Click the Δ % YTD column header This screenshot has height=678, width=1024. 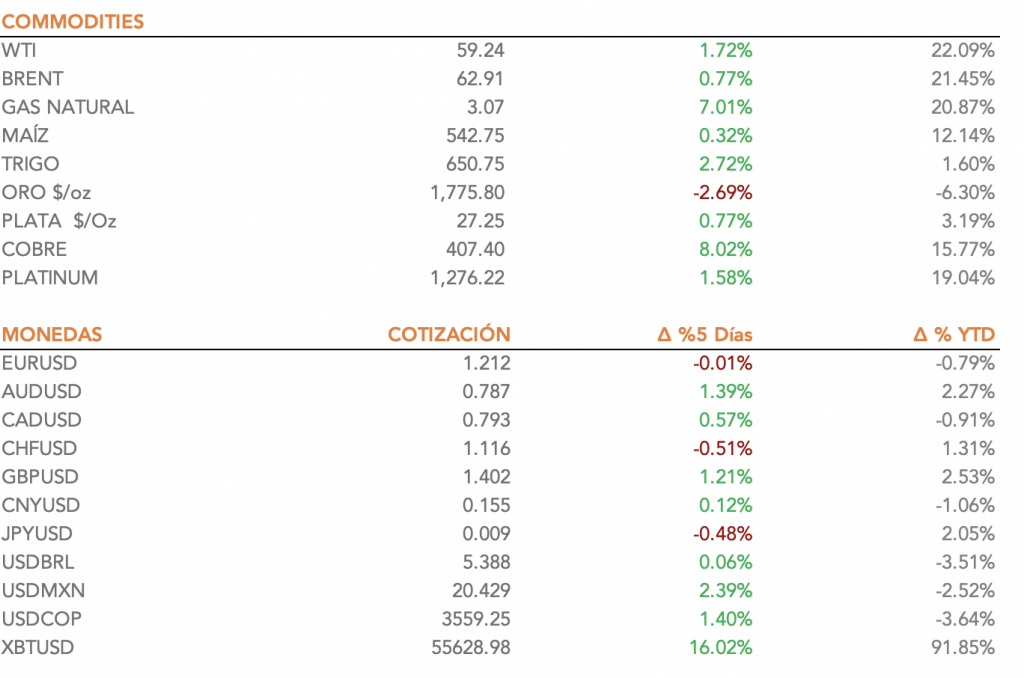coord(954,335)
